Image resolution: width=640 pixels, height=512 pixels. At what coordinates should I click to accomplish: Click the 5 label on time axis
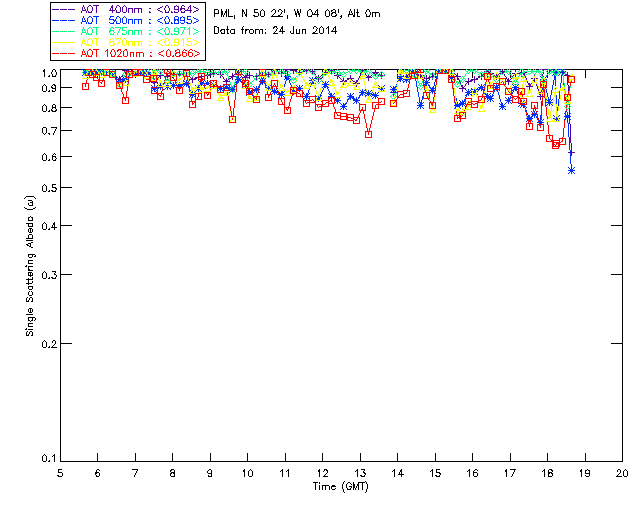pos(60,473)
